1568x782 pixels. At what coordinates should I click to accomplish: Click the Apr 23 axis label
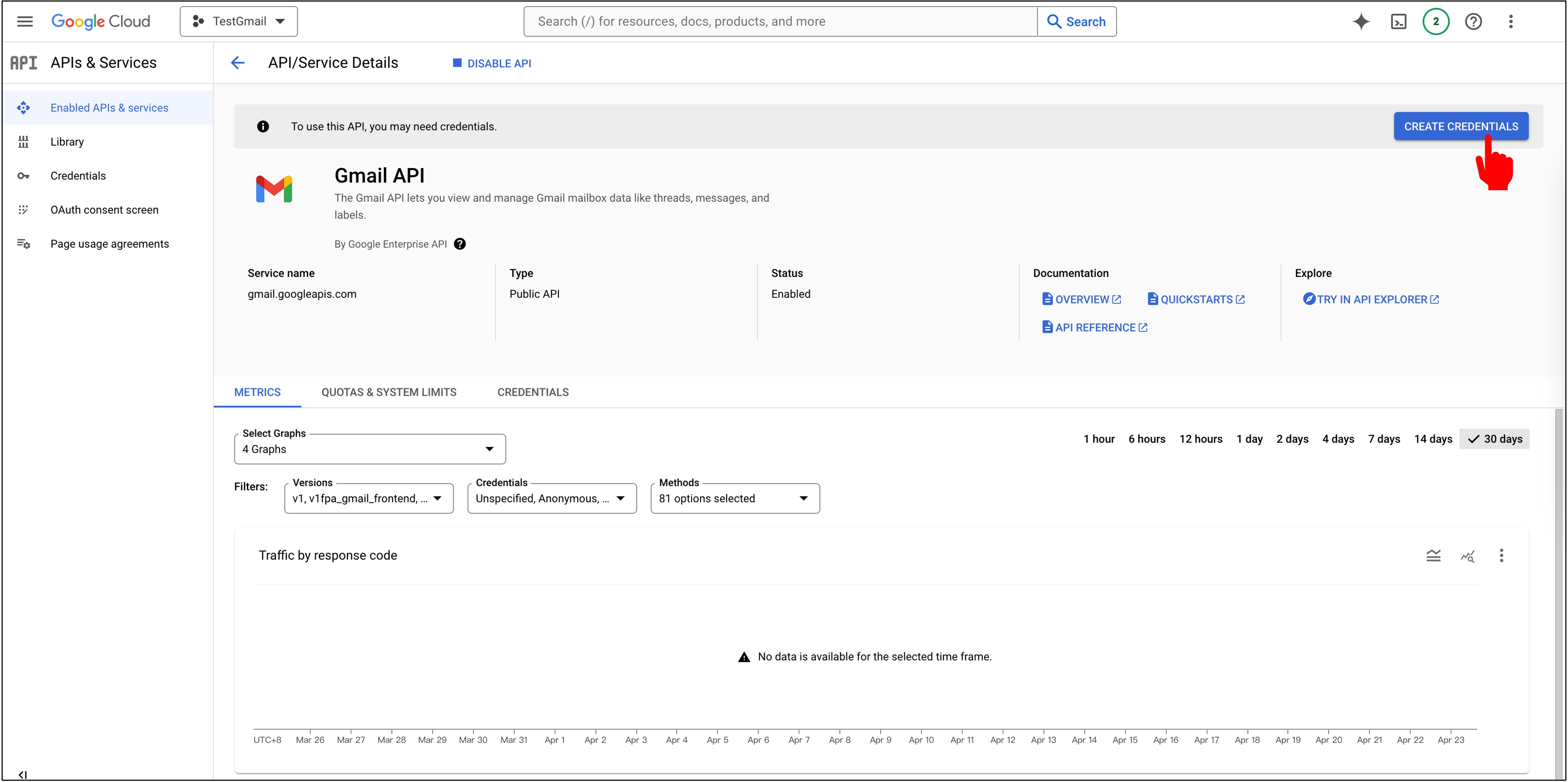[x=1451, y=740]
